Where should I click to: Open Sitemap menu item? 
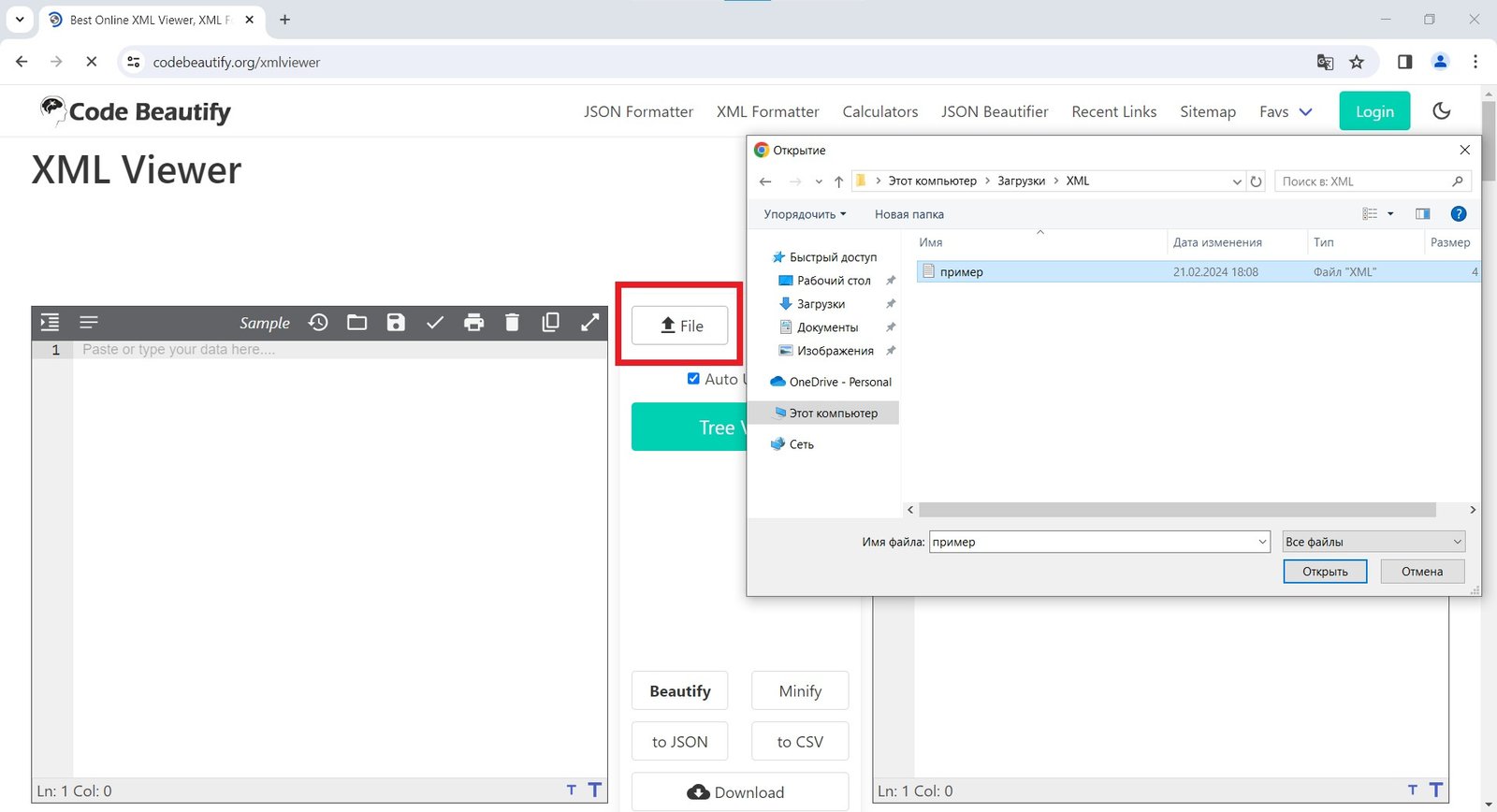point(1208,111)
